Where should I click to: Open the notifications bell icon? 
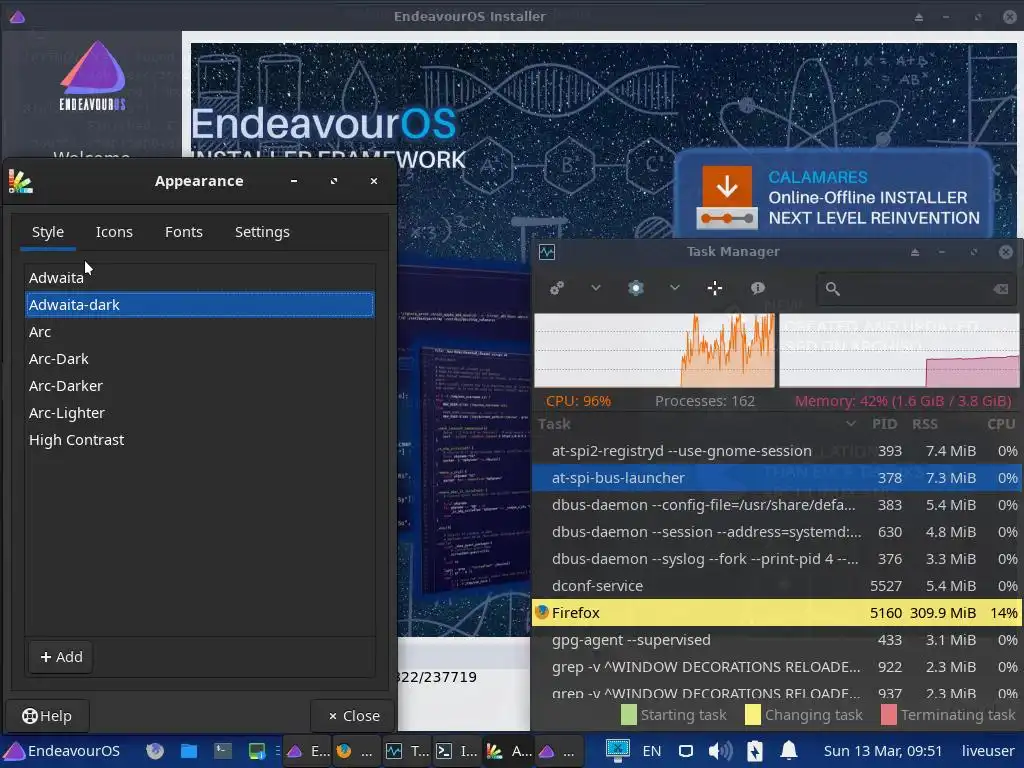coord(789,751)
